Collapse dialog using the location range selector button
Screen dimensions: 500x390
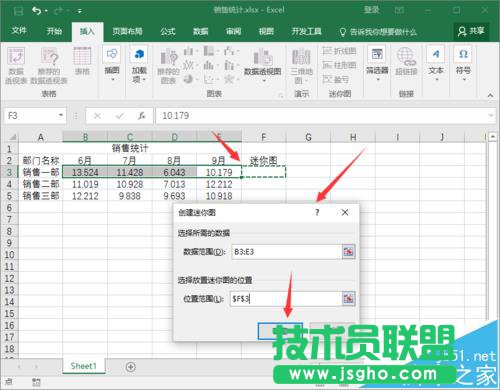point(349,299)
